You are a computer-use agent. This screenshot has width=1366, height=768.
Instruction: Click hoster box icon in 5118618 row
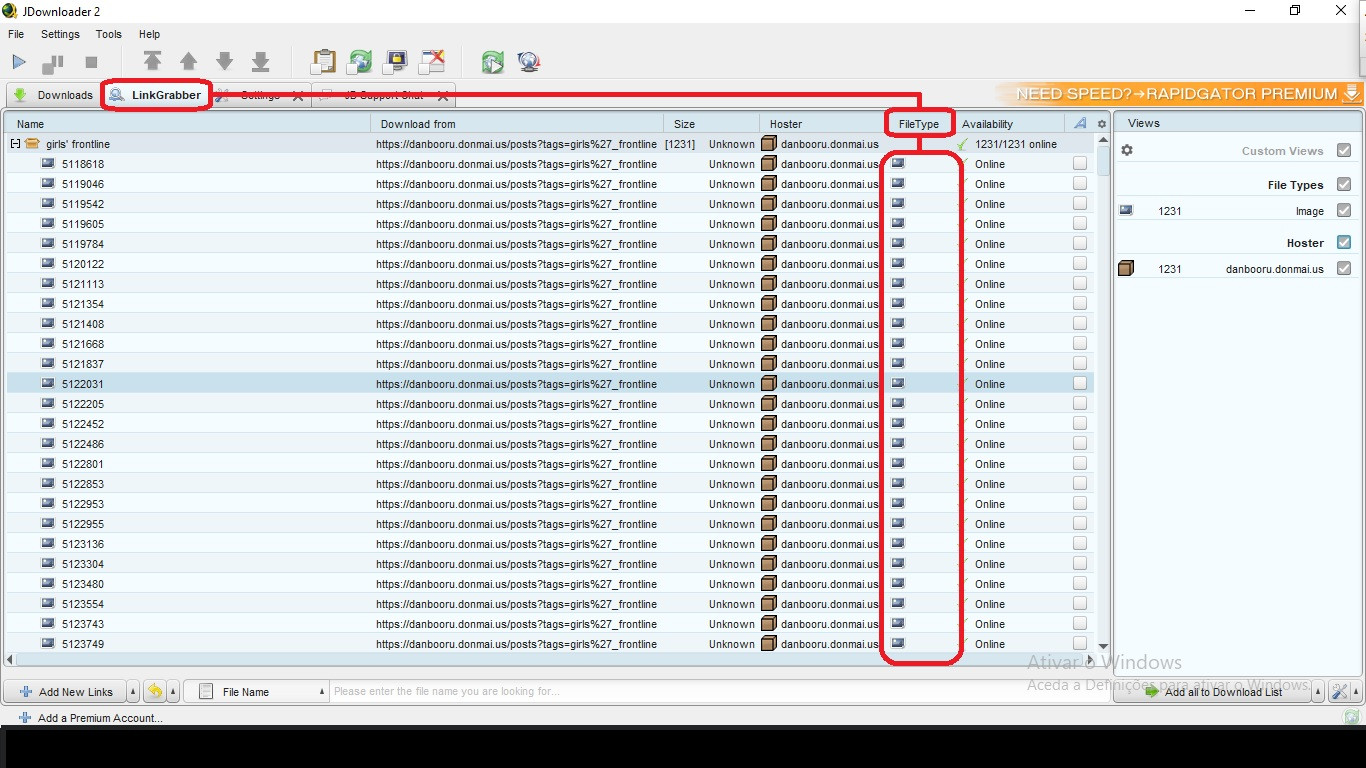768,163
